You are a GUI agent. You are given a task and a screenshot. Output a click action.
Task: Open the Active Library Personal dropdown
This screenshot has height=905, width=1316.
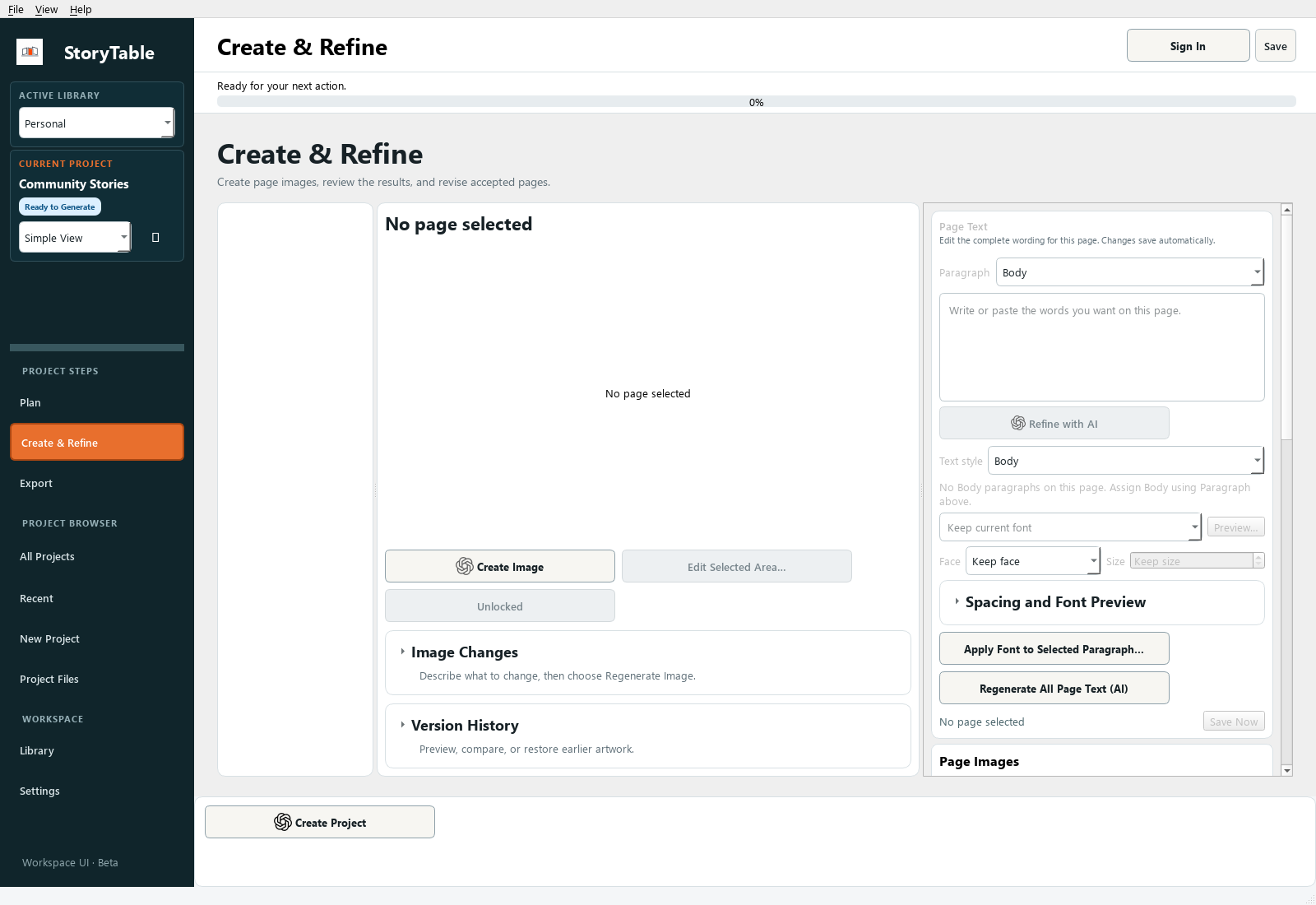(x=96, y=123)
